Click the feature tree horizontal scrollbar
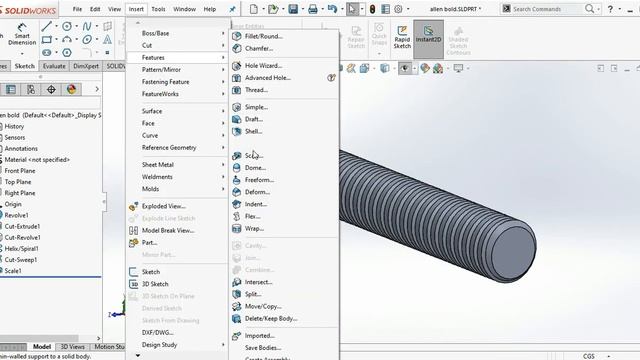Viewport: 640px width, 360px height. click(39, 338)
